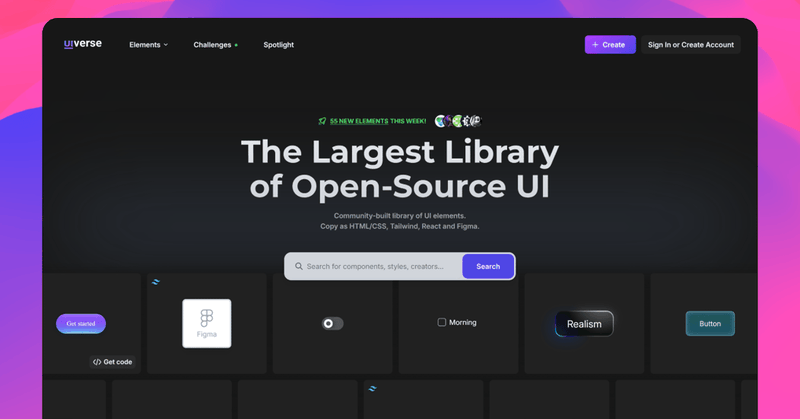Click the rocket icon beside new elements
Viewport: 800px width, 419px height.
tap(322, 121)
